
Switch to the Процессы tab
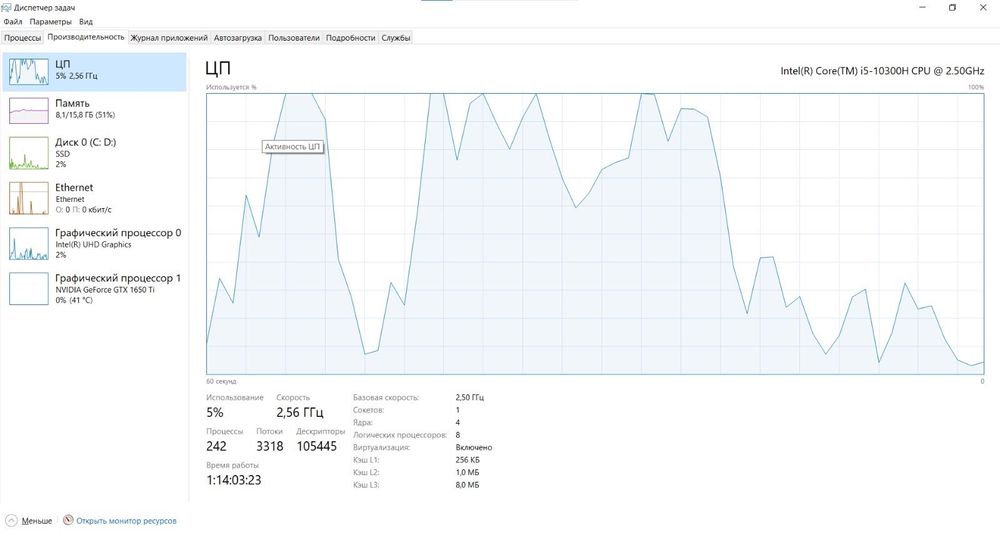tap(22, 38)
